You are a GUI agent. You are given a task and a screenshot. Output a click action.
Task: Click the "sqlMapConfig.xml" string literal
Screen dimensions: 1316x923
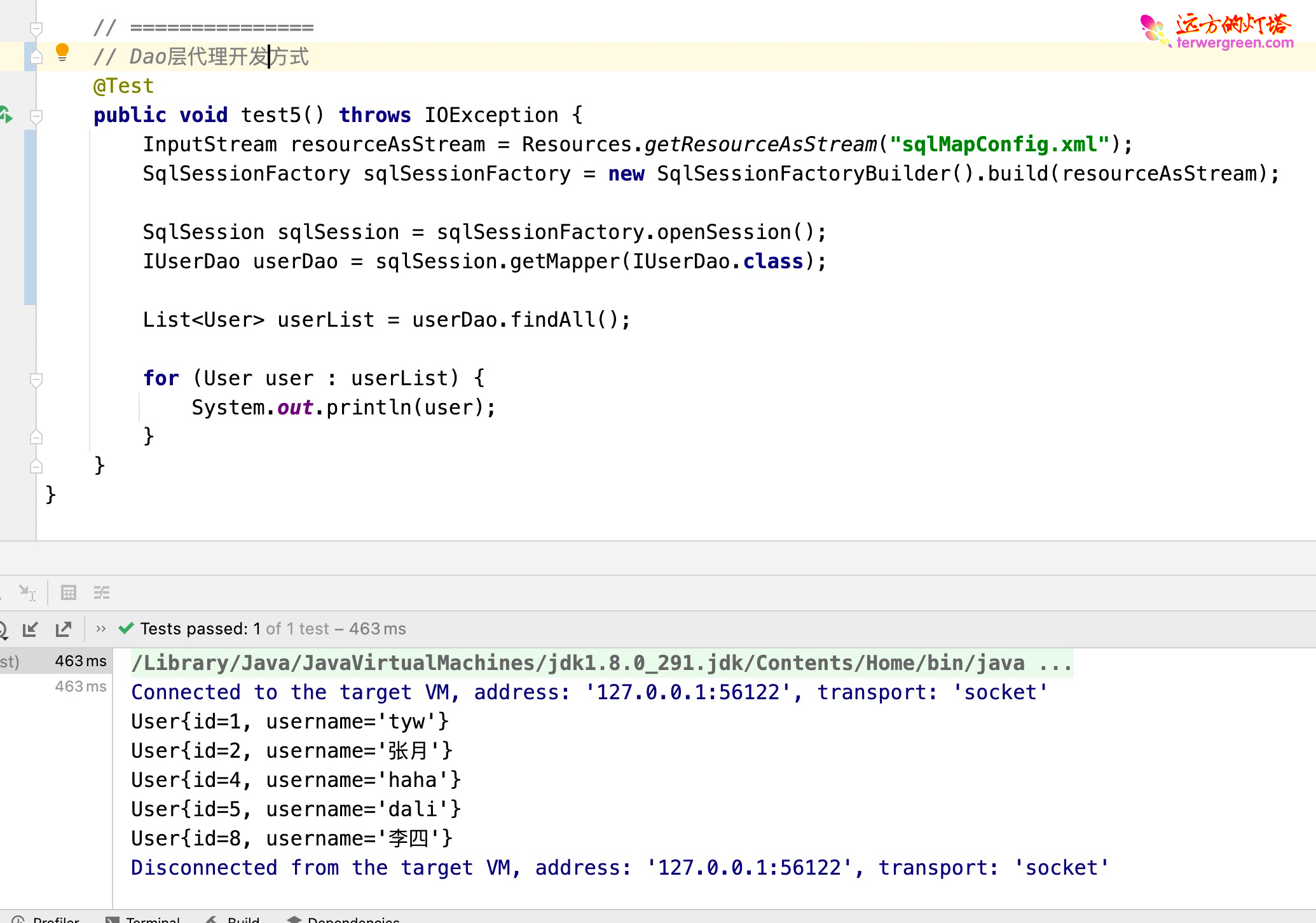(999, 144)
